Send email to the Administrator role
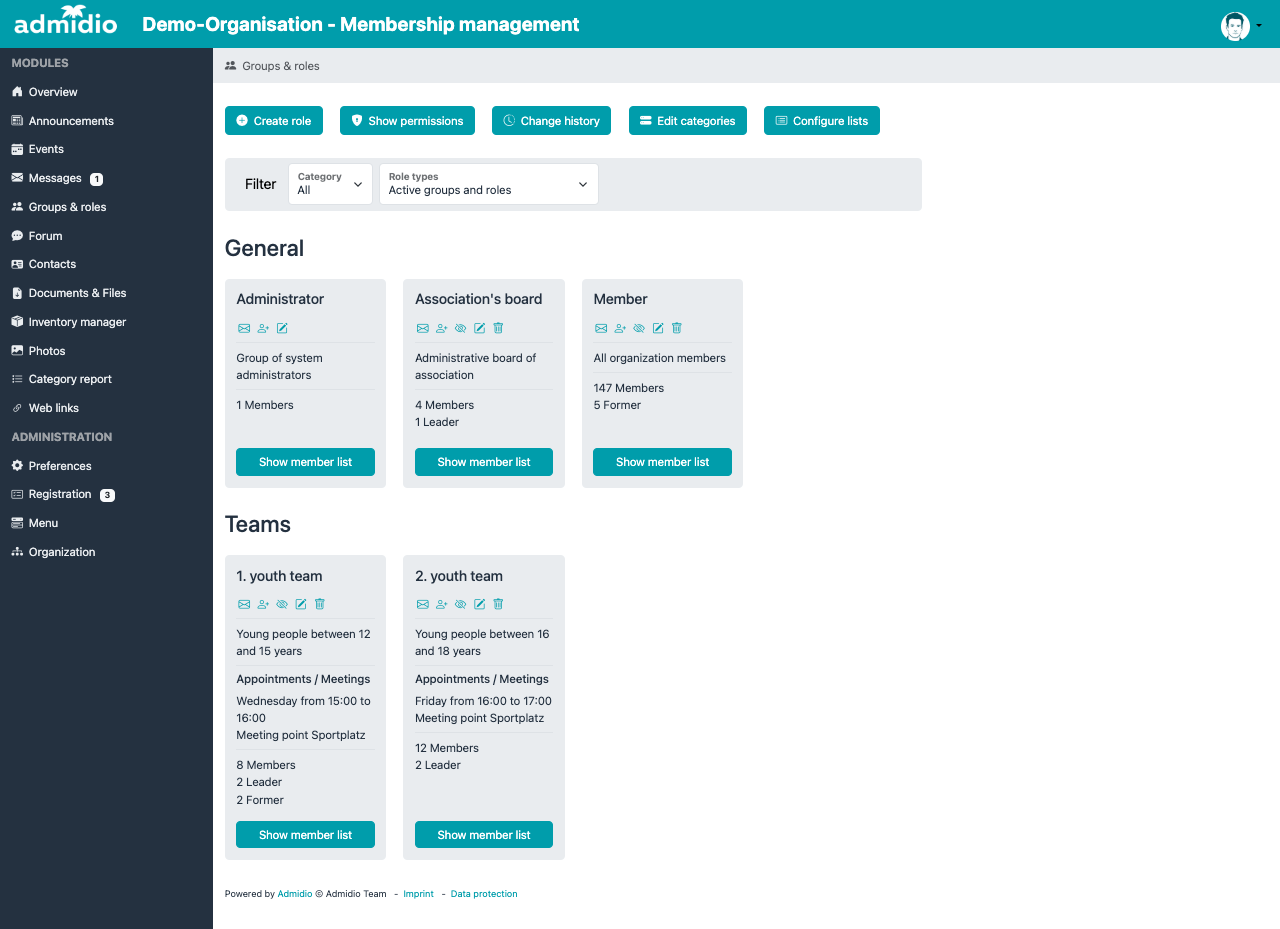The width and height of the screenshot is (1280, 929). point(244,328)
